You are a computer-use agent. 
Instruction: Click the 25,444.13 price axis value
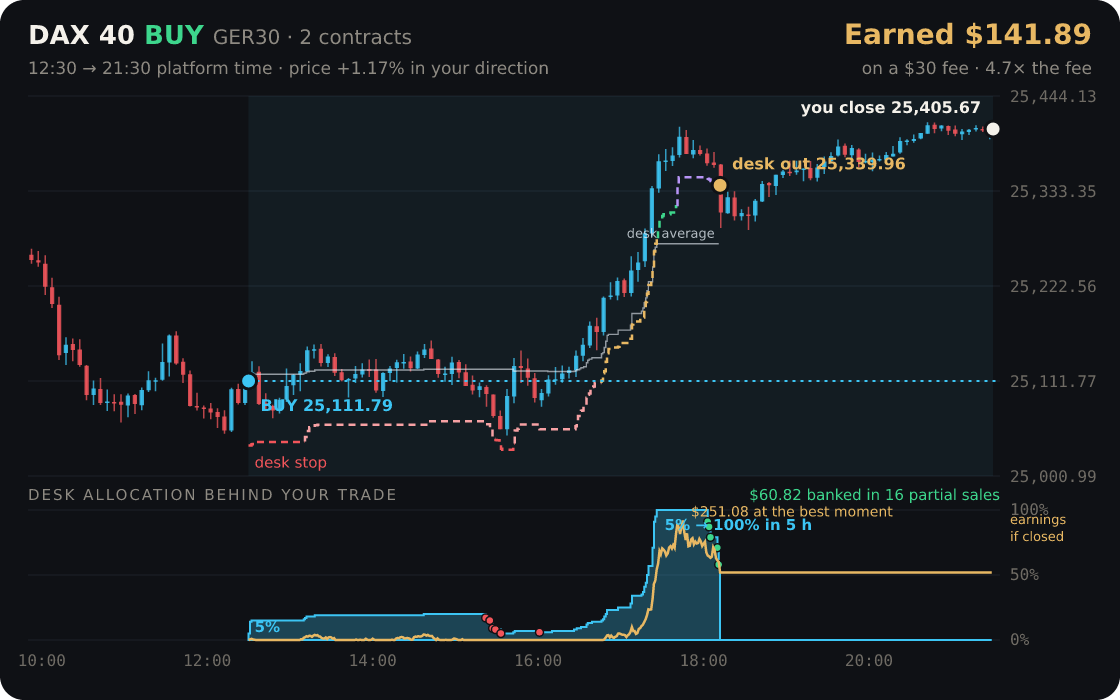point(1053,96)
